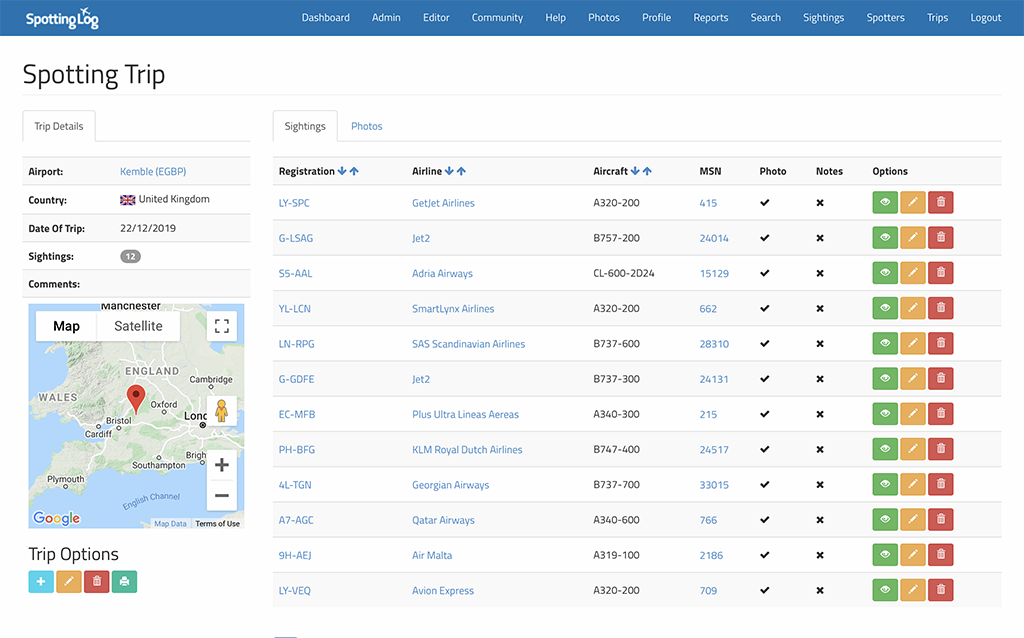
Task: Open the Kemble (EGBP) airport link
Action: [153, 171]
